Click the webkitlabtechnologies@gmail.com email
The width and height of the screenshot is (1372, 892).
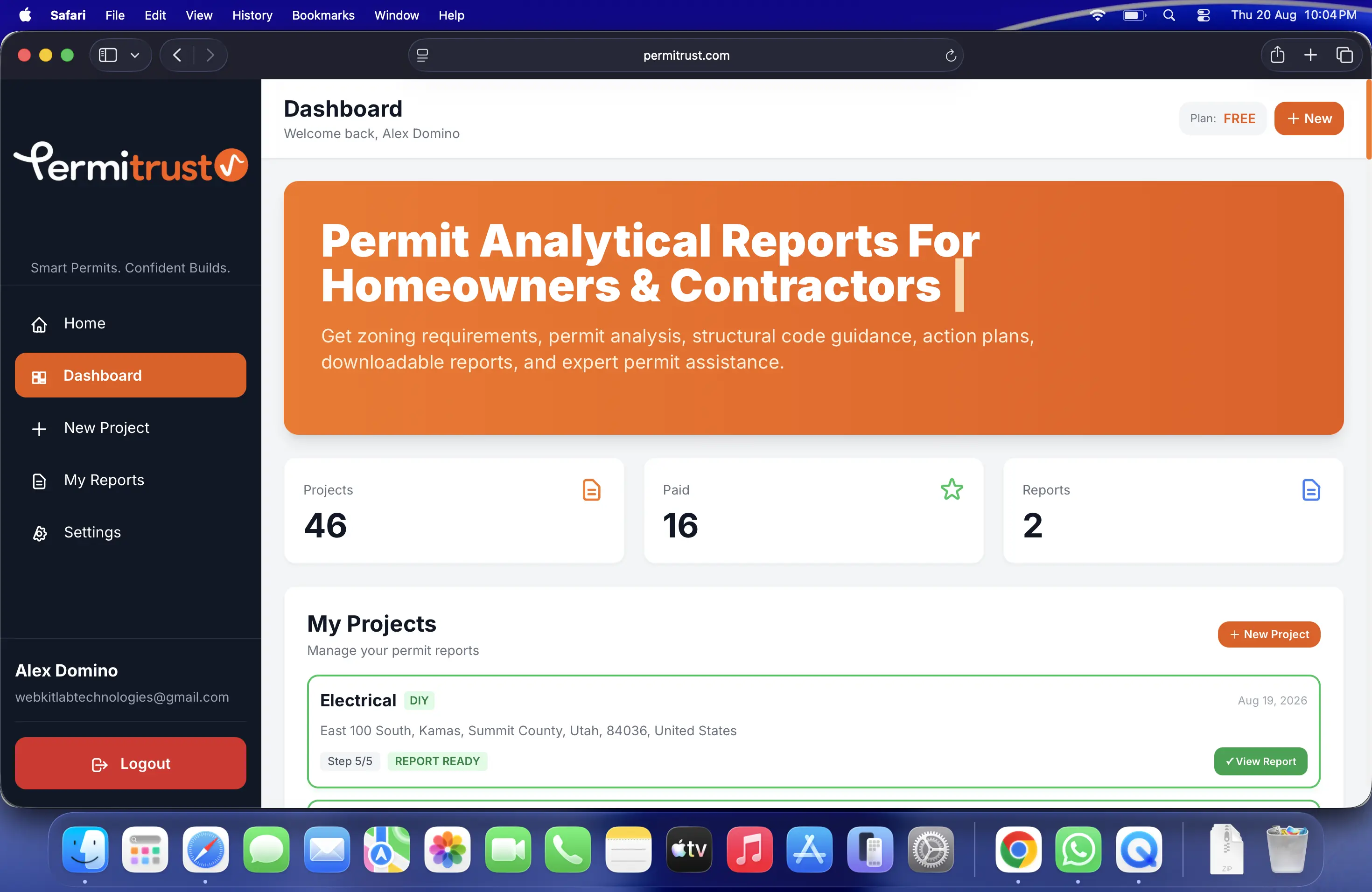pos(122,697)
